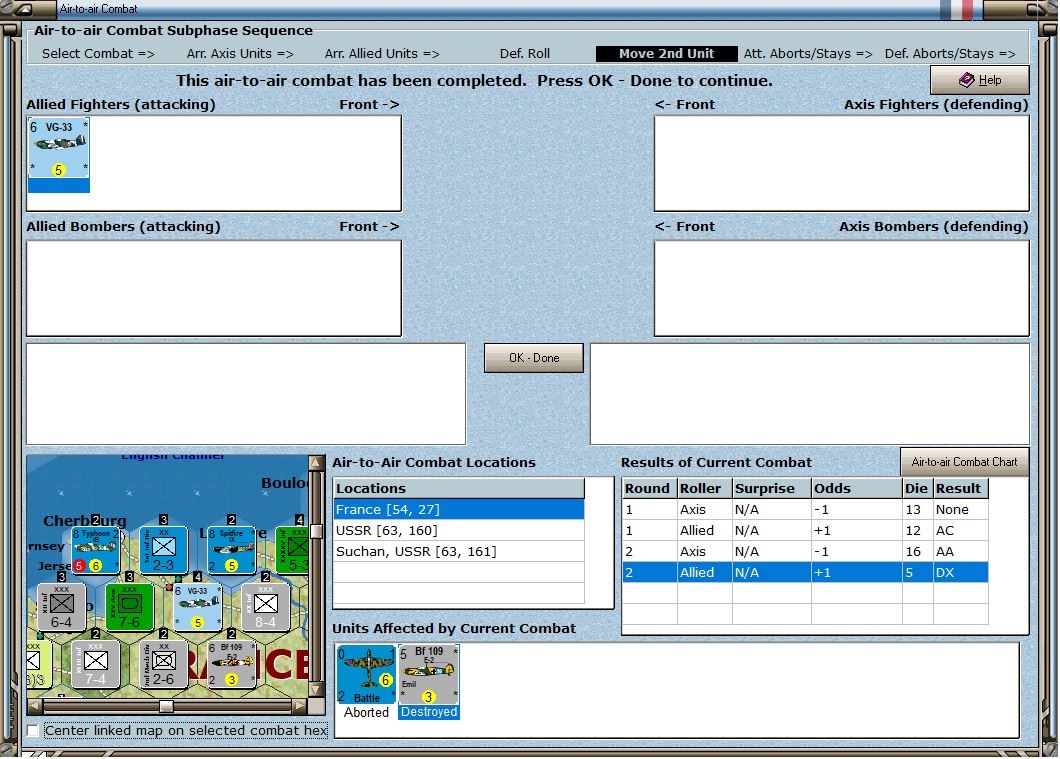Click the map's horizontal scrollbar thumb

(166, 706)
